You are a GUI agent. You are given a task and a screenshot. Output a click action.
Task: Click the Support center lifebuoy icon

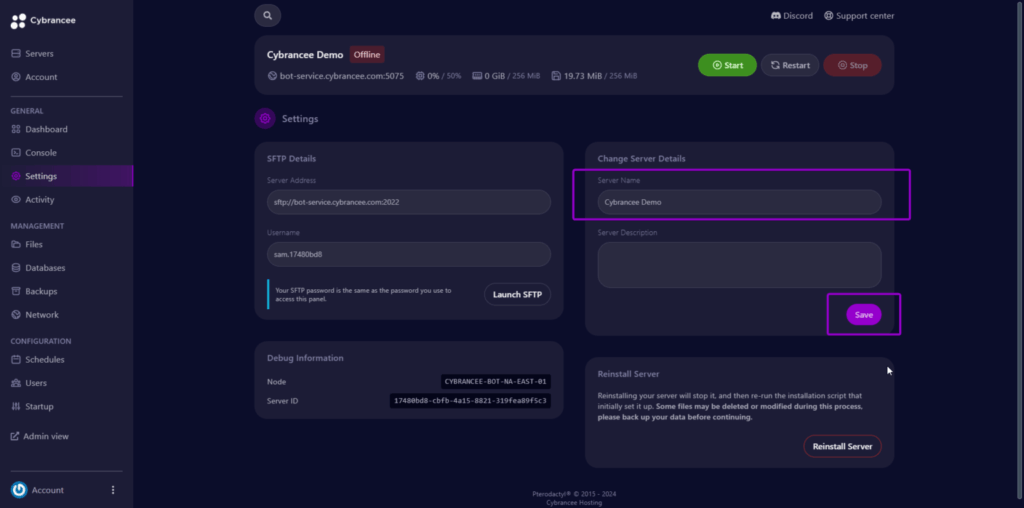(829, 16)
